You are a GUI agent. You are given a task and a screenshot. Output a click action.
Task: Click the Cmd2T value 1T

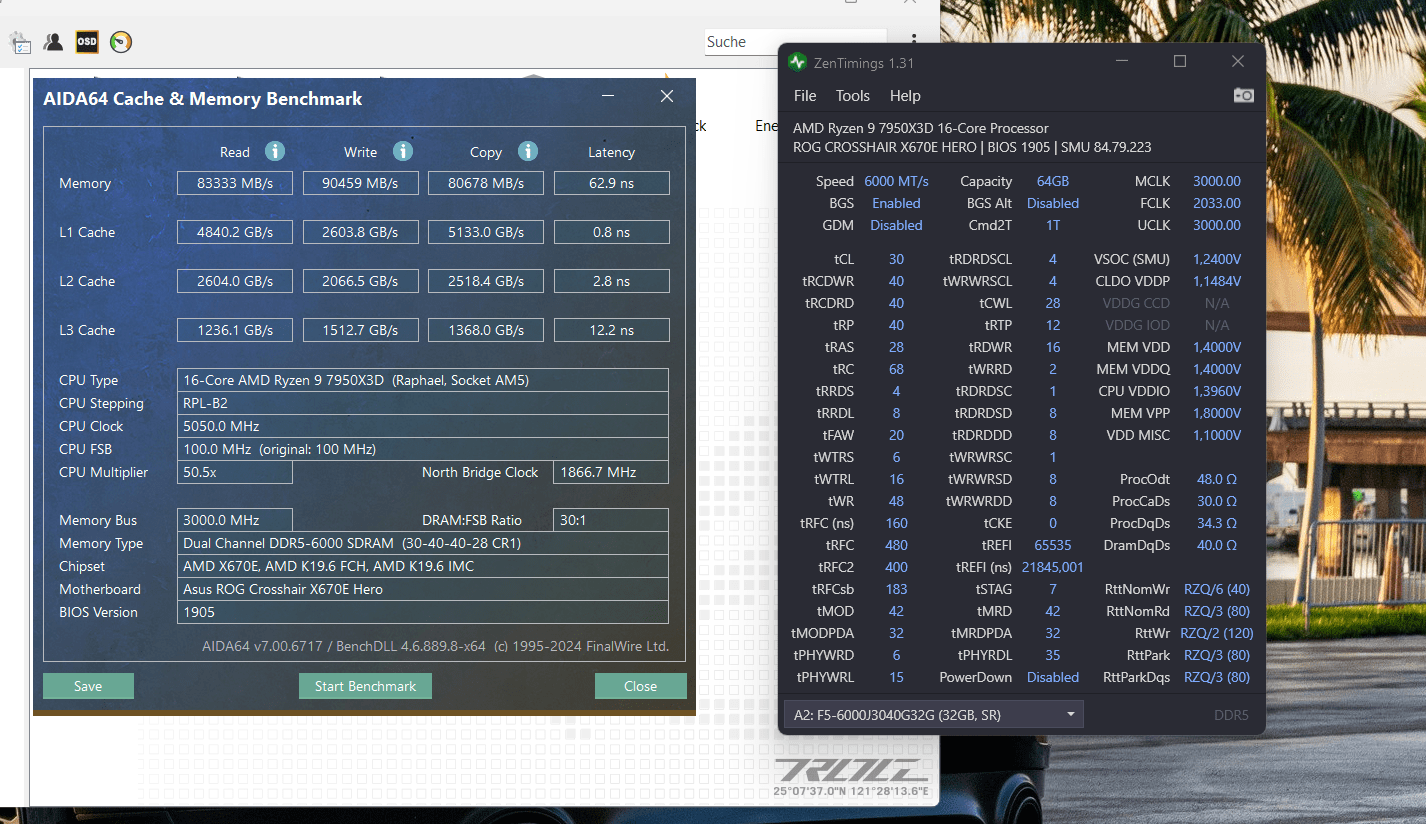[1053, 225]
